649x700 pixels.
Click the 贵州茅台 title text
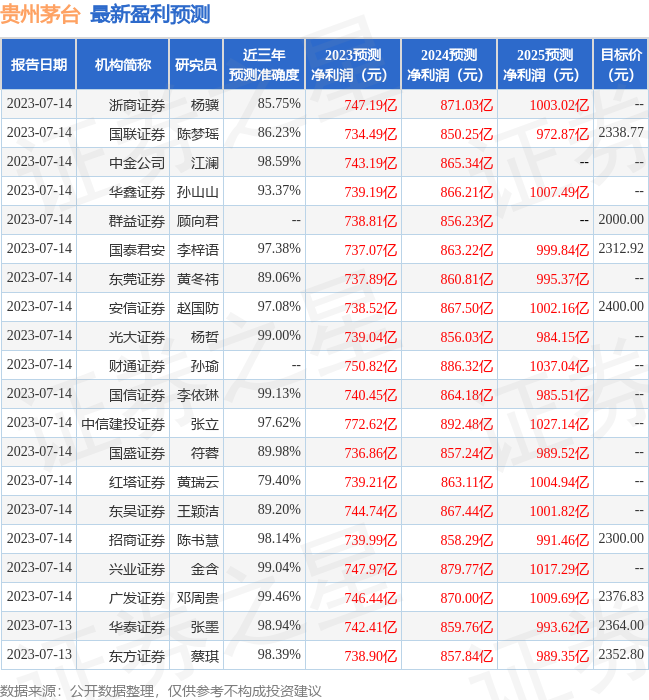[40, 14]
